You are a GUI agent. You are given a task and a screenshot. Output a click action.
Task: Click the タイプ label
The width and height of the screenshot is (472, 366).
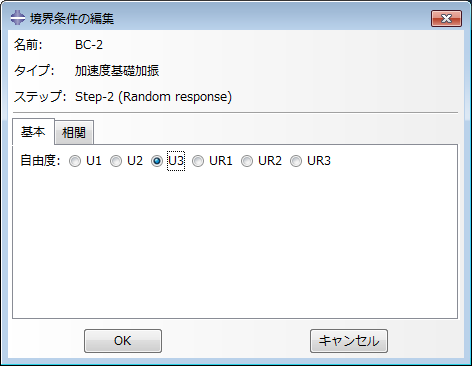[34, 71]
